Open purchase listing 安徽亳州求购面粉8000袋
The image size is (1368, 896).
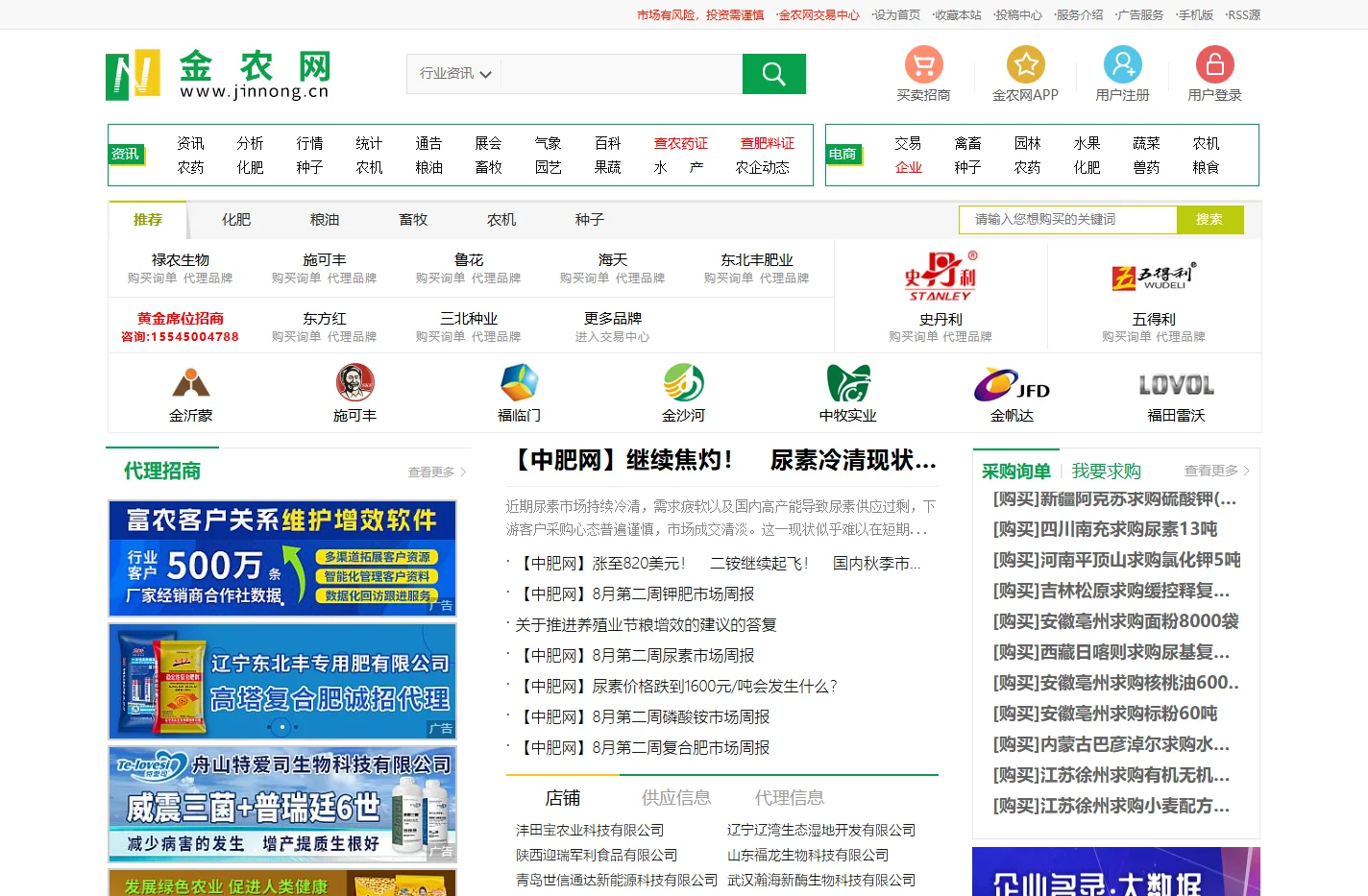pyautogui.click(x=1115, y=621)
